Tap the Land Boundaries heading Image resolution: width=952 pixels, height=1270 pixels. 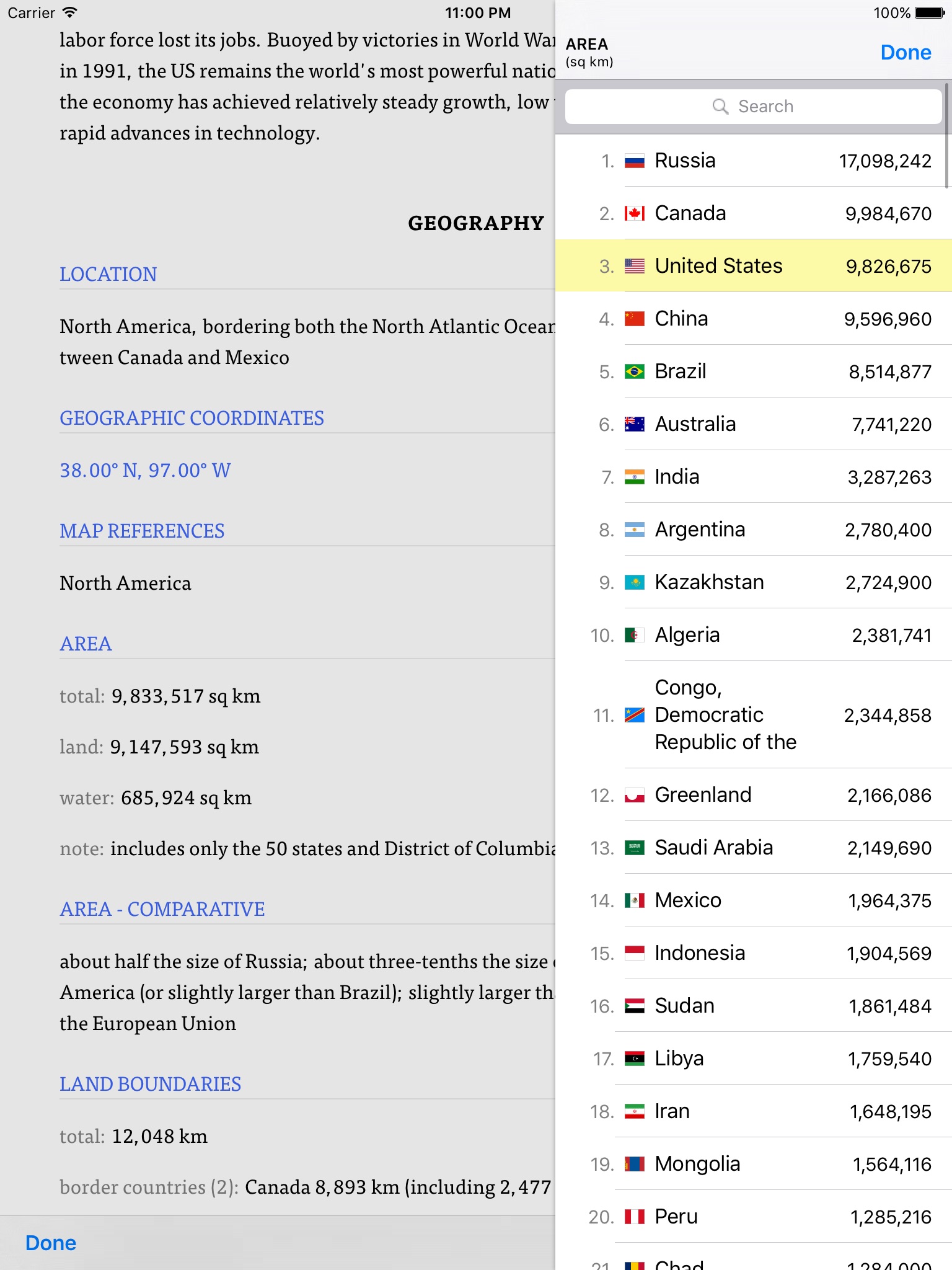[150, 1084]
